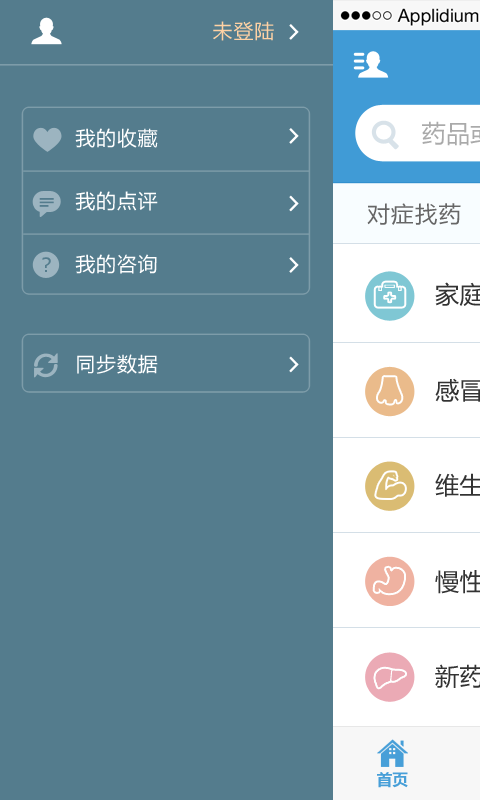Select the nose icon for cold medicine

pyautogui.click(x=390, y=391)
